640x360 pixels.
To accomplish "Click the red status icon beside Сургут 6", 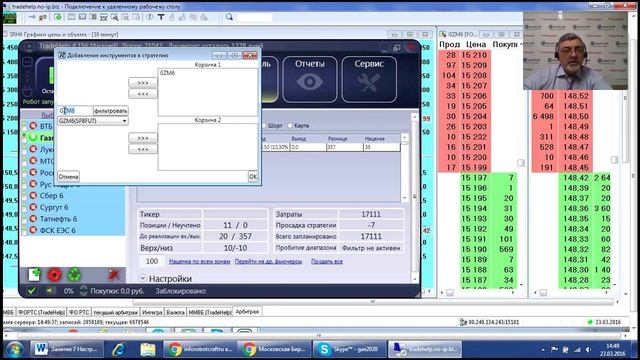I will [33, 207].
